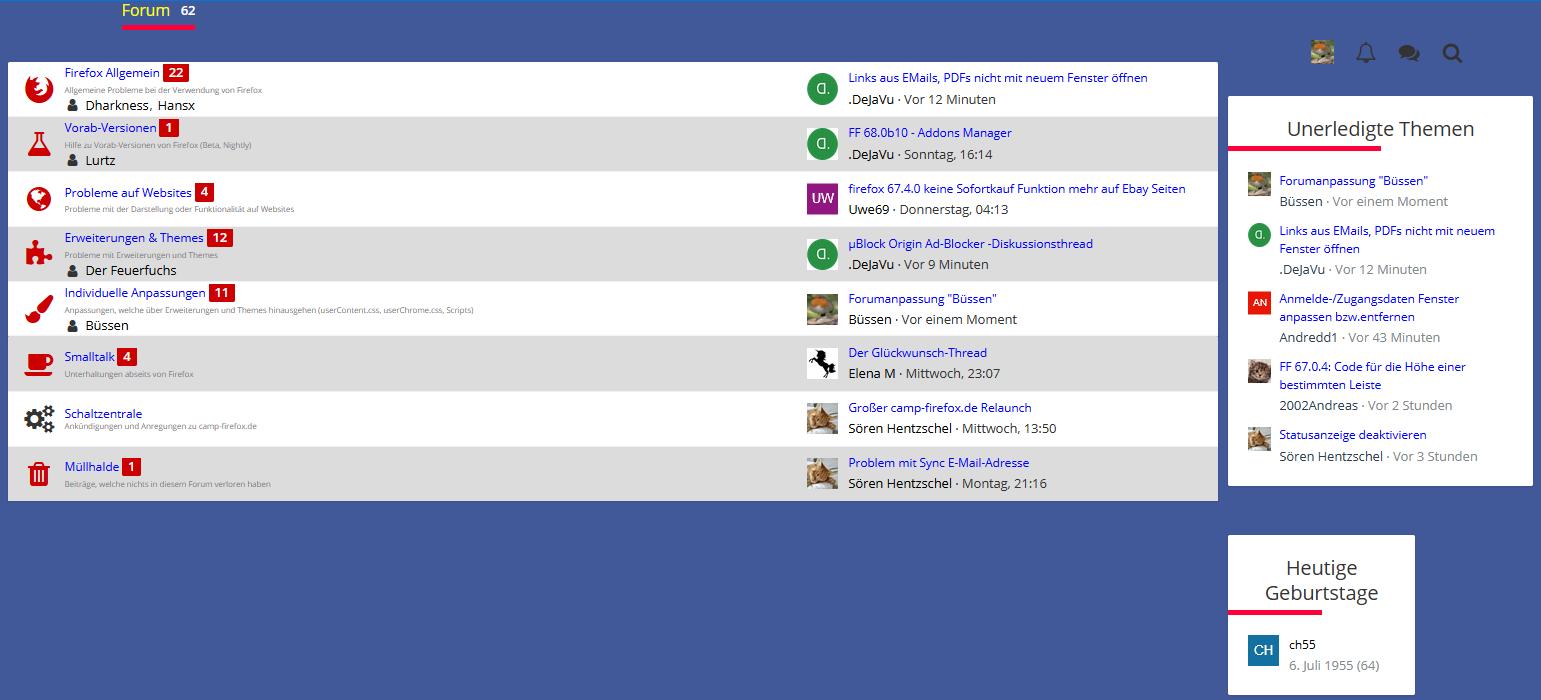Open moderator Lurtz profile

100,160
